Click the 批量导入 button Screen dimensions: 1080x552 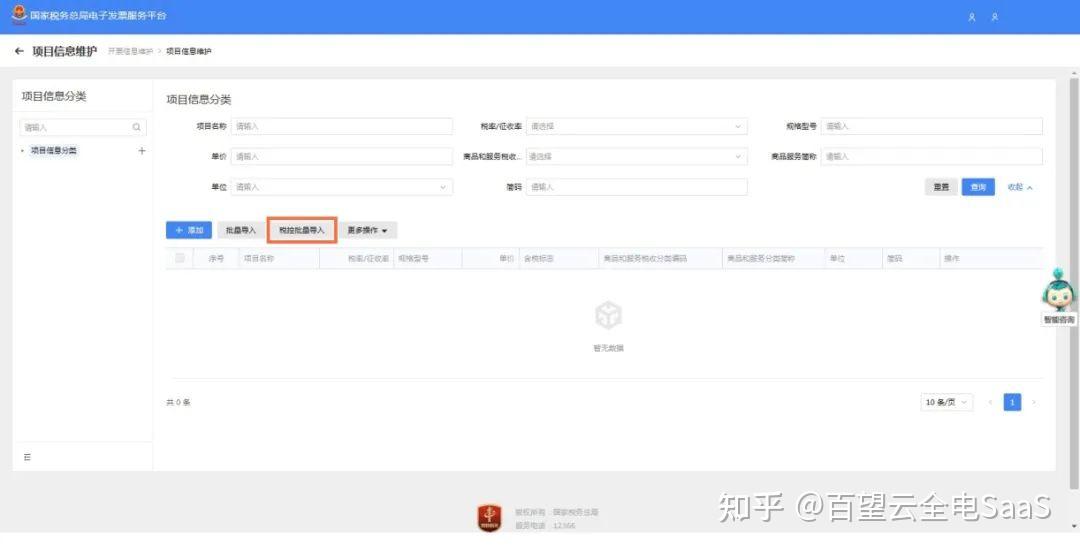240,230
